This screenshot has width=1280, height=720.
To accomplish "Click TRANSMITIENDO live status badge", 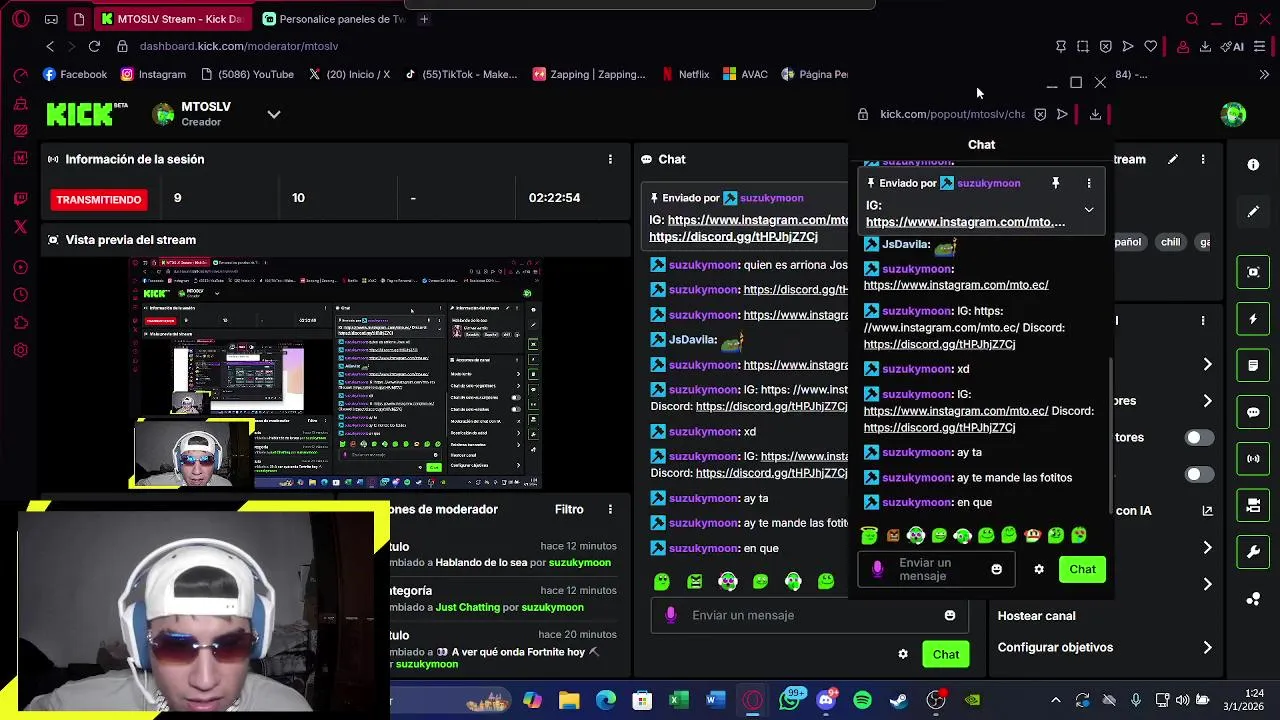I will coord(99,200).
